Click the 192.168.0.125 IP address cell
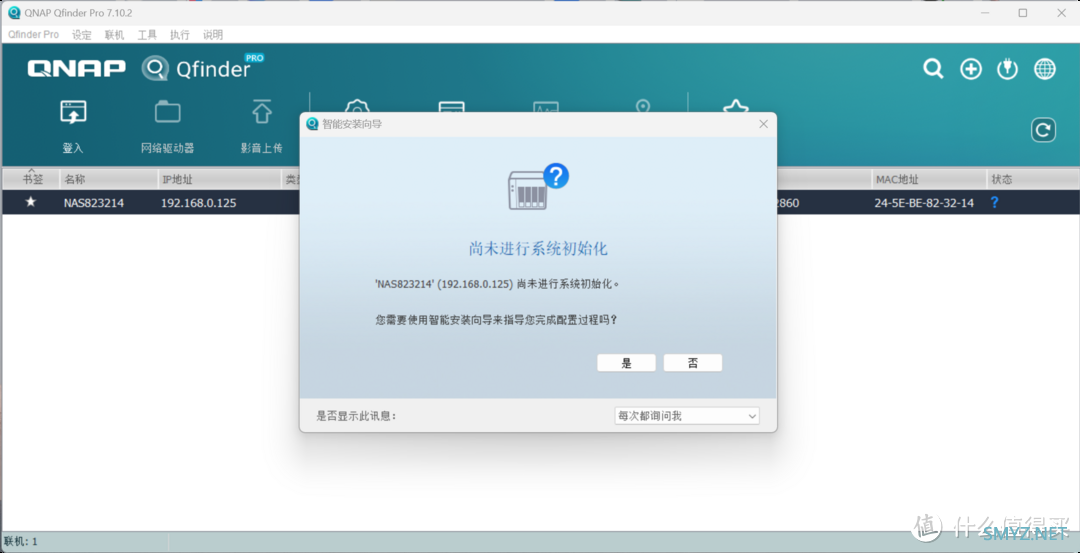1080x553 pixels. pos(198,203)
